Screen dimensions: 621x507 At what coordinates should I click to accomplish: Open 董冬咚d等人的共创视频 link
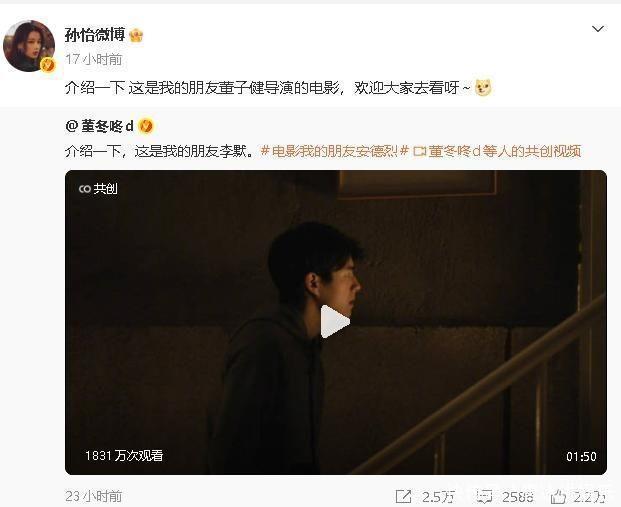coord(505,151)
